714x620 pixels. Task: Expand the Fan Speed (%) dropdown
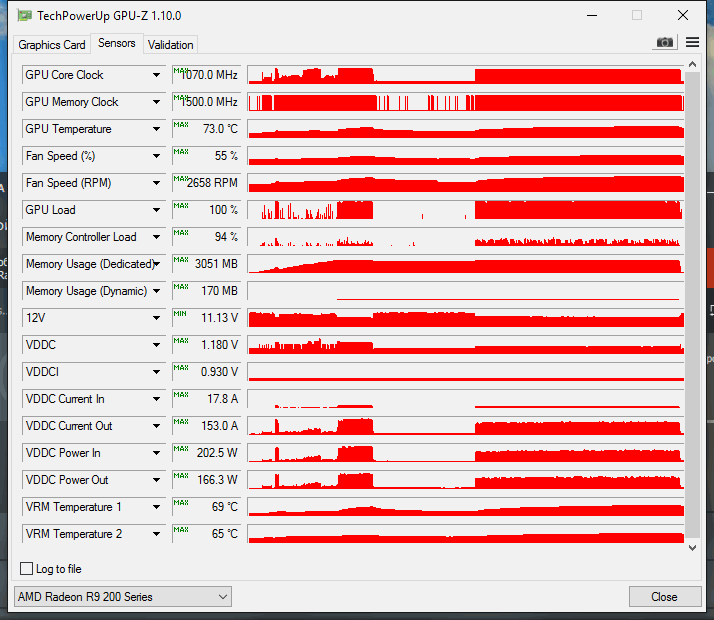(156, 156)
